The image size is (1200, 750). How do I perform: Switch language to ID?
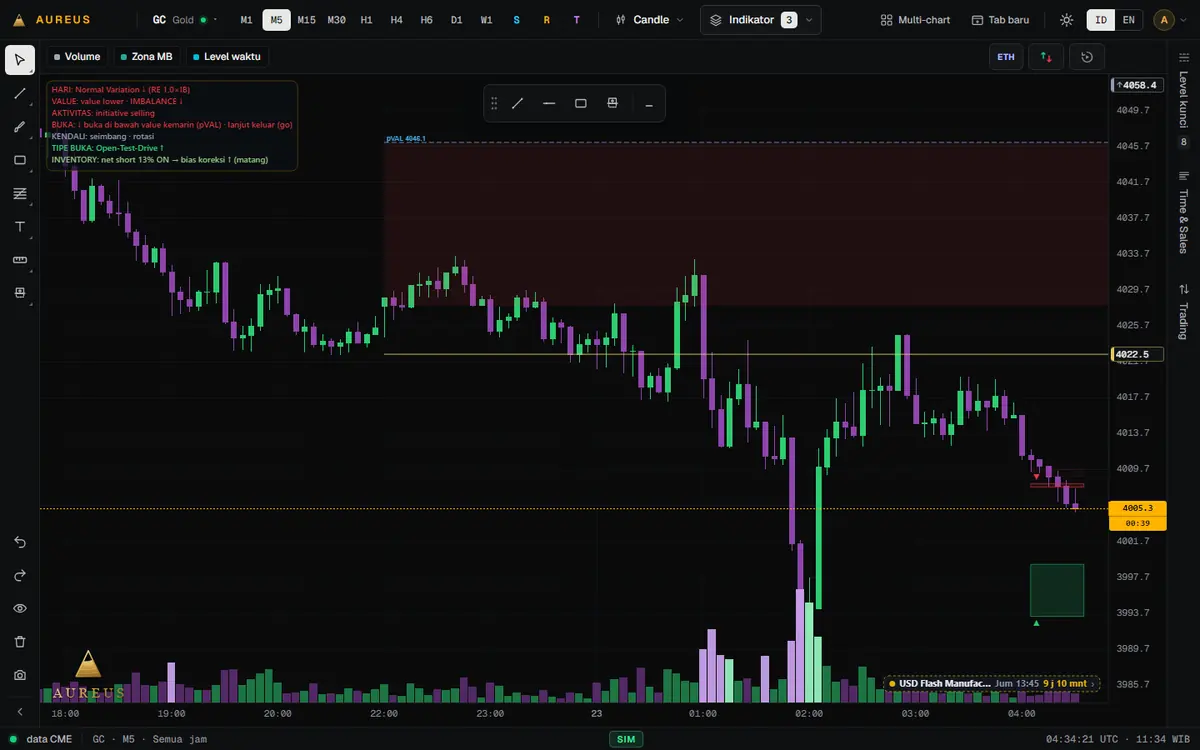1101,20
